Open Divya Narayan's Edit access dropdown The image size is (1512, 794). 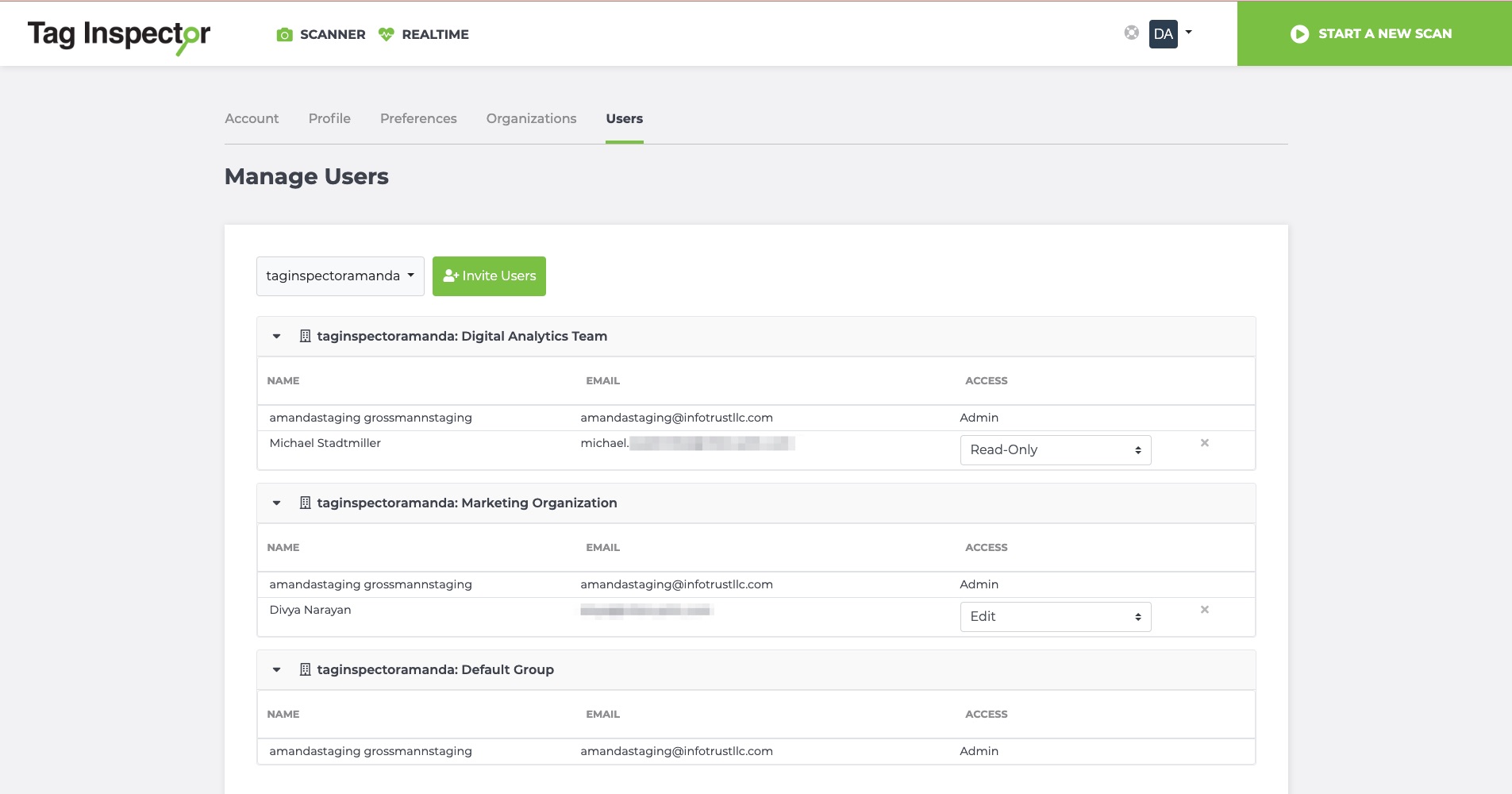click(1056, 617)
